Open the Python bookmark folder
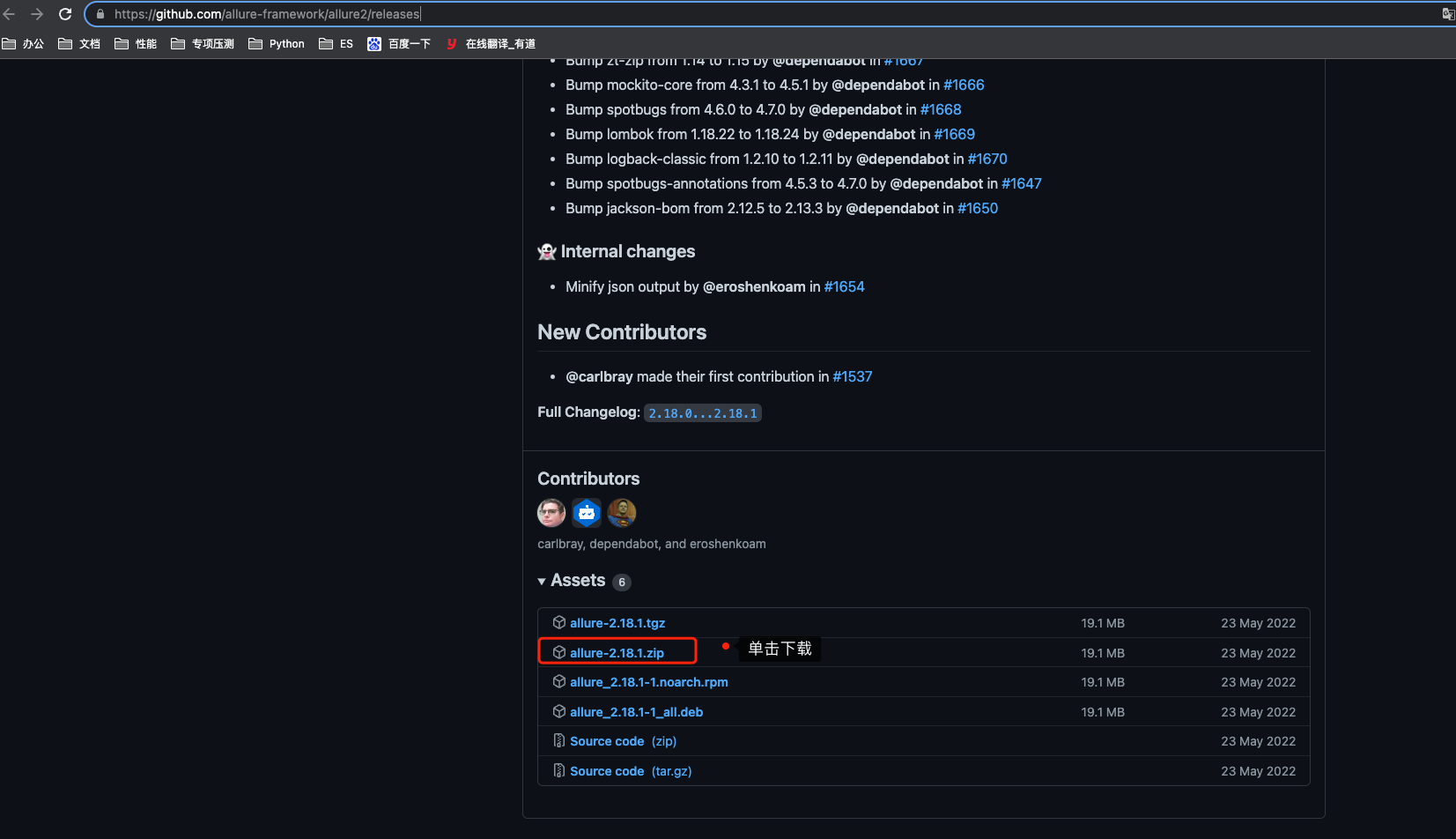 coord(277,44)
